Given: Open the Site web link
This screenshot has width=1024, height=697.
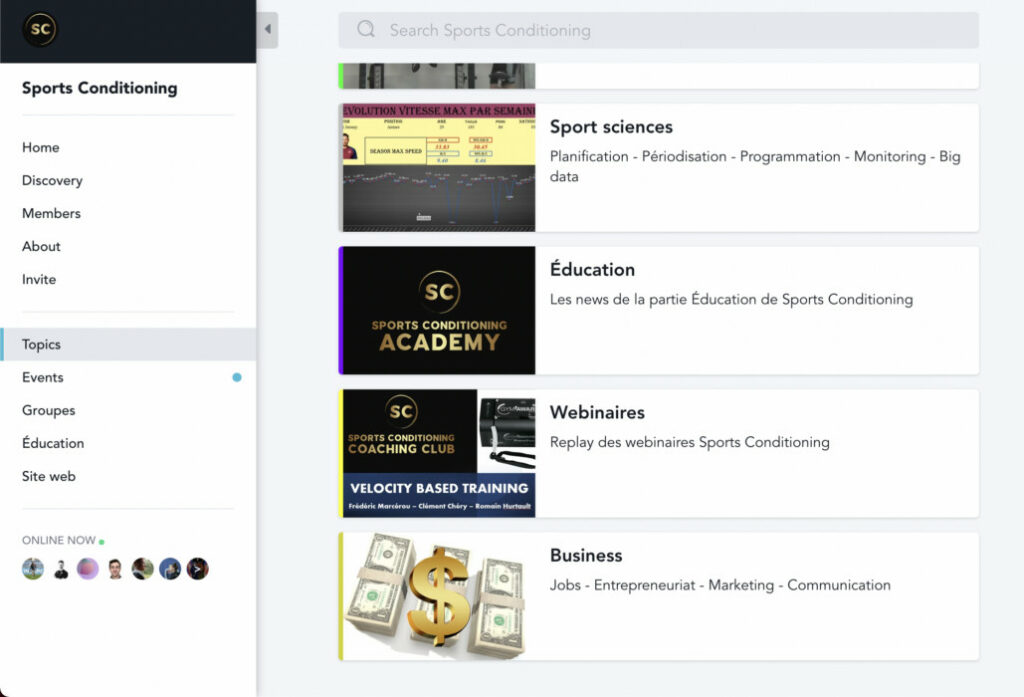Looking at the screenshot, I should (x=49, y=476).
